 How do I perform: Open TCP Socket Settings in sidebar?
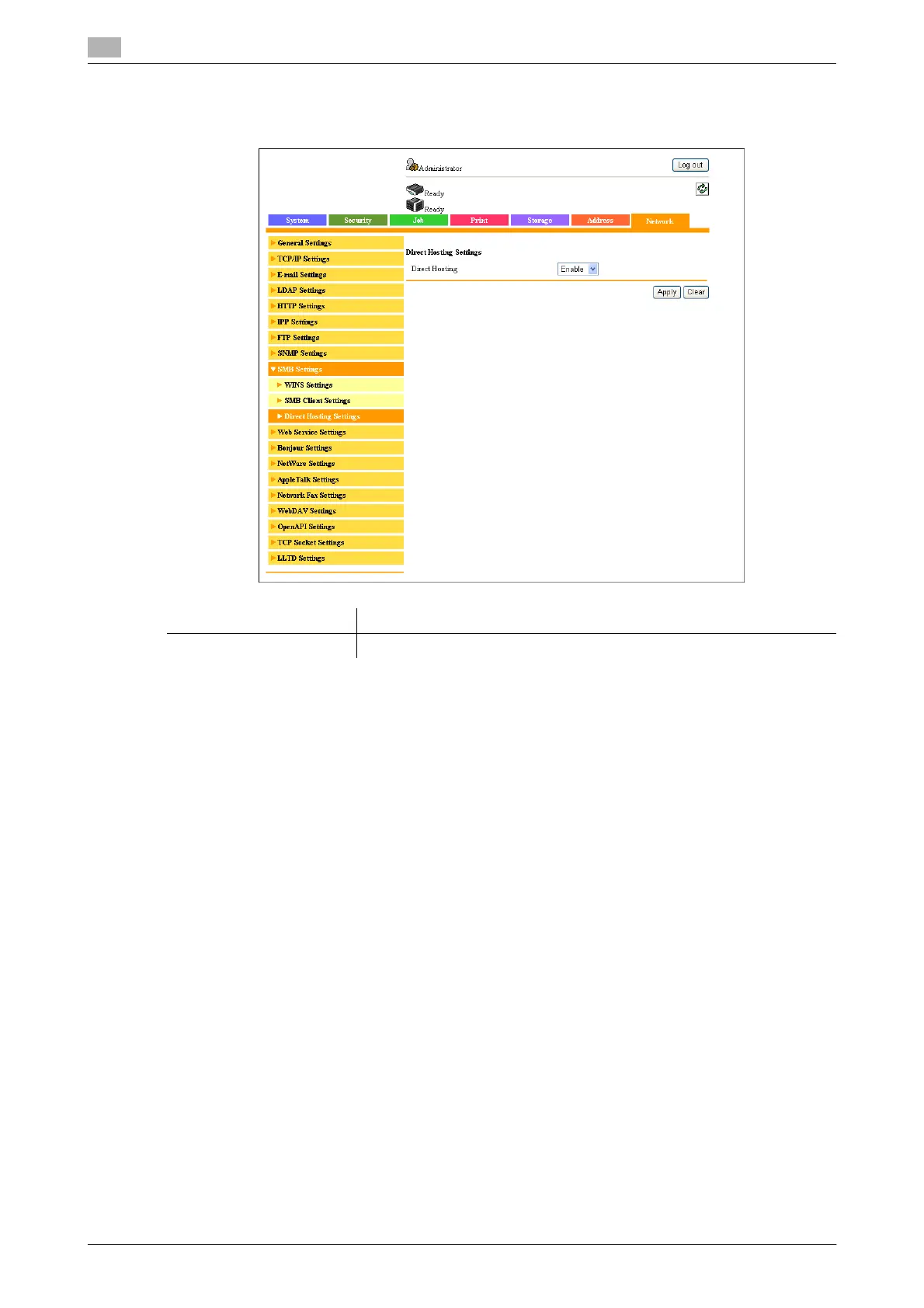[x=335, y=542]
